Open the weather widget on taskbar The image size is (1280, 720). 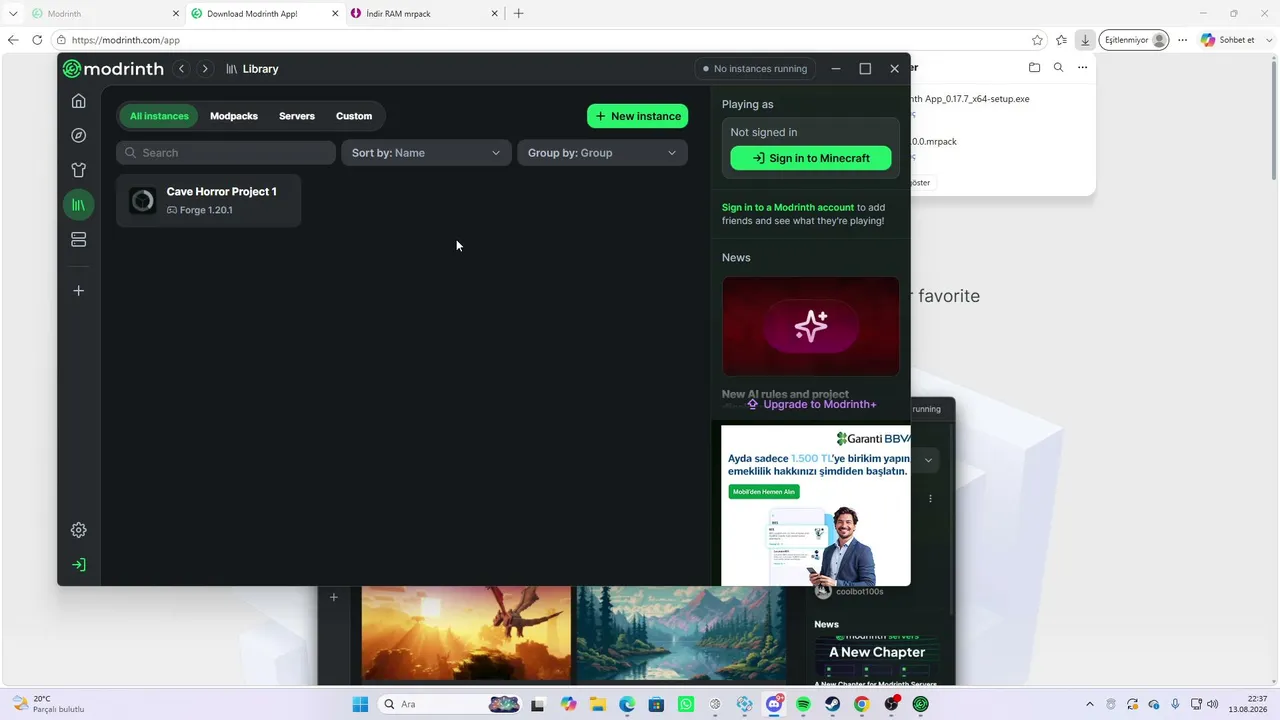(x=48, y=704)
